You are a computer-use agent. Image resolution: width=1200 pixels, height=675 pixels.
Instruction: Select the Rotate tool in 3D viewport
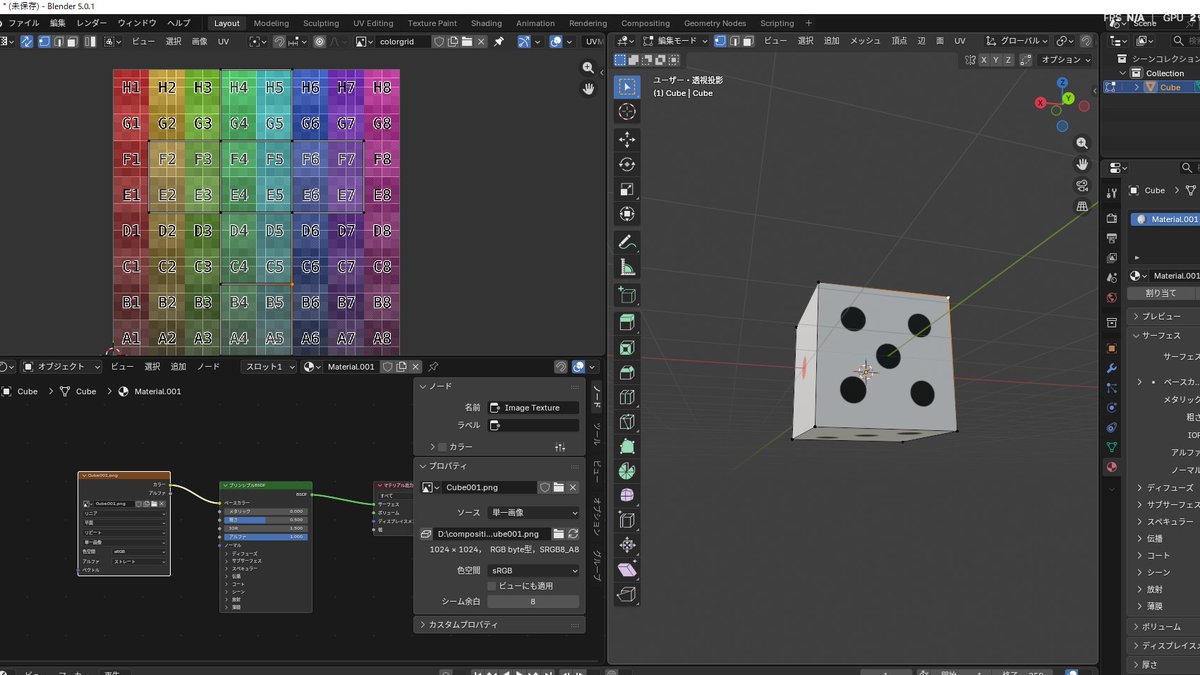coord(627,165)
